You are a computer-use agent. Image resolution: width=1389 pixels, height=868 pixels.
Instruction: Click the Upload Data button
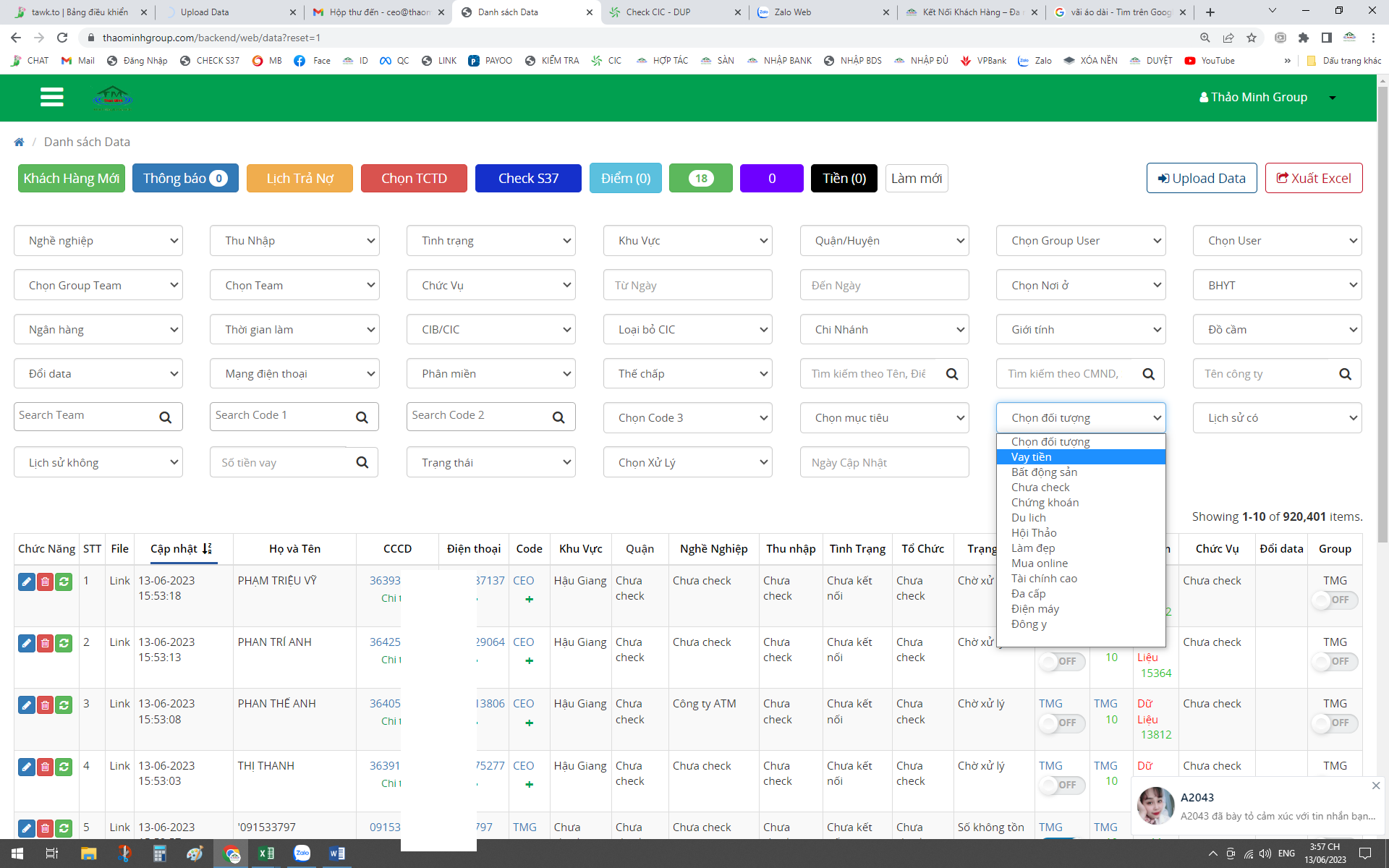[1202, 178]
